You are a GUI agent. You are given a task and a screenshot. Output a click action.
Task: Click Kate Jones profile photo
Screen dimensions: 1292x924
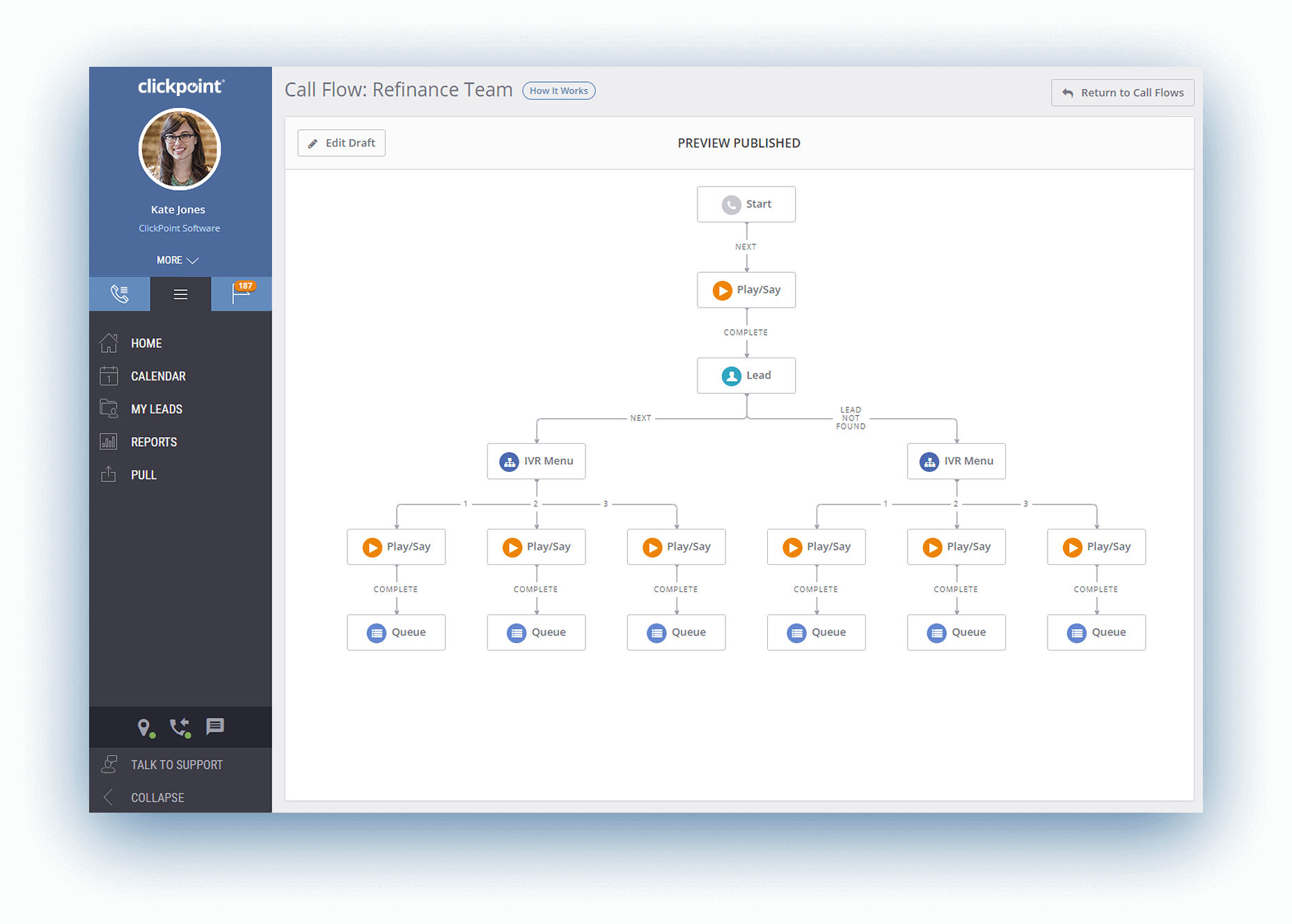[180, 150]
